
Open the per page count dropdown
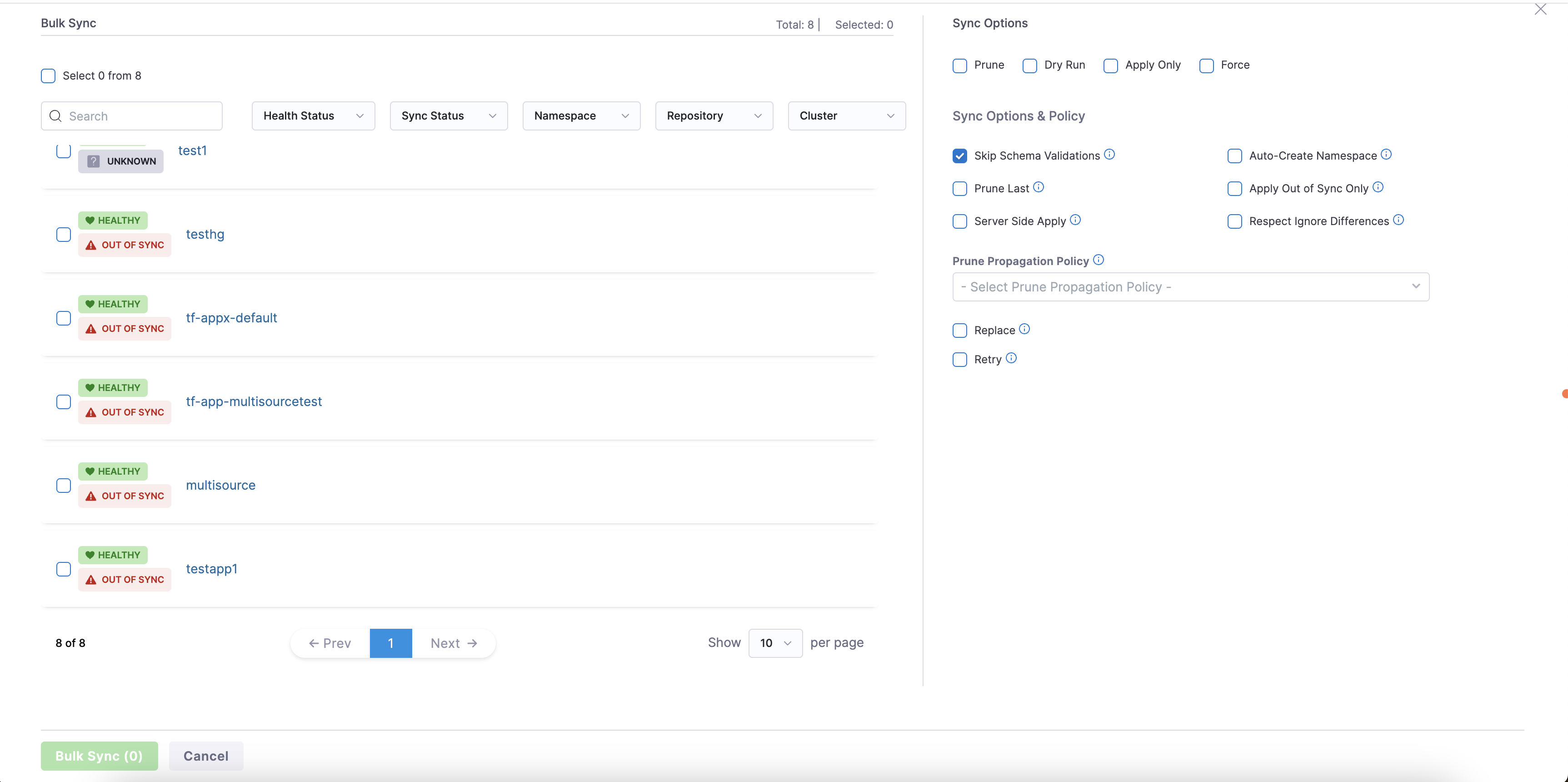pos(775,643)
